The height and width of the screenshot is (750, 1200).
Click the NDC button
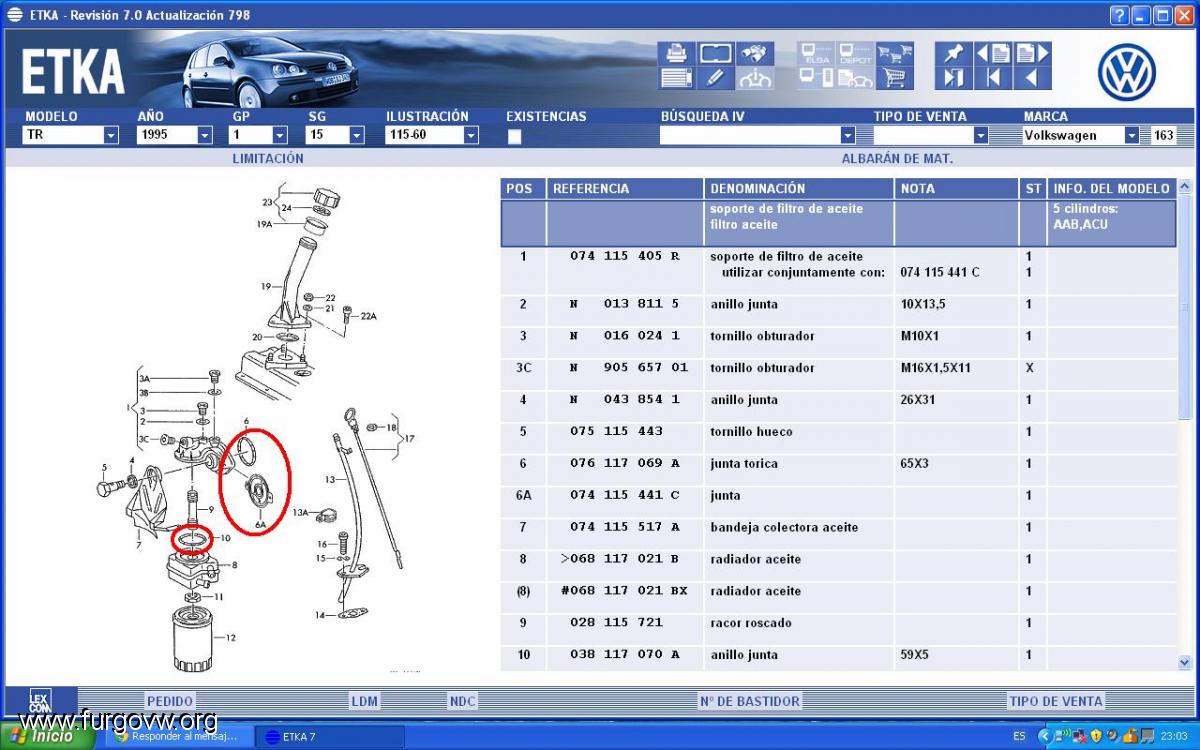[x=463, y=701]
